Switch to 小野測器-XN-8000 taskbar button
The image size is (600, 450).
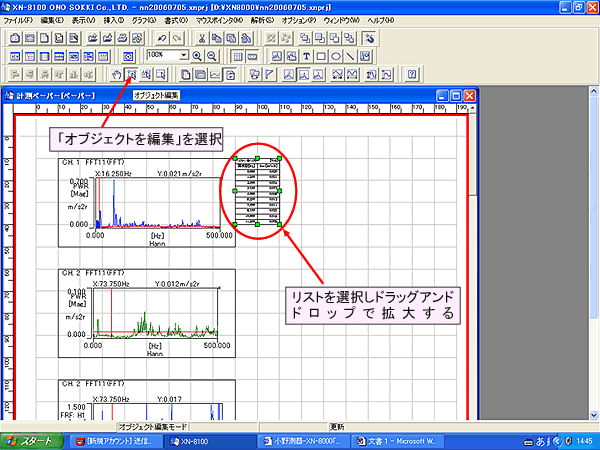coord(304,442)
